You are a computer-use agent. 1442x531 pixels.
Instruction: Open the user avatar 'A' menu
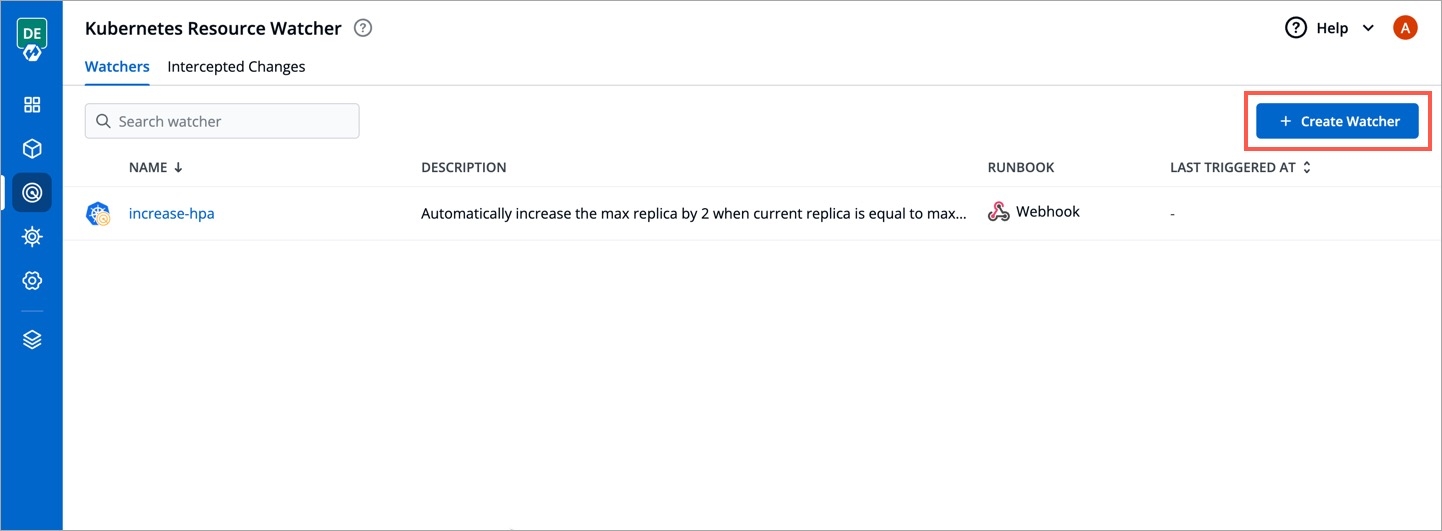click(1405, 28)
